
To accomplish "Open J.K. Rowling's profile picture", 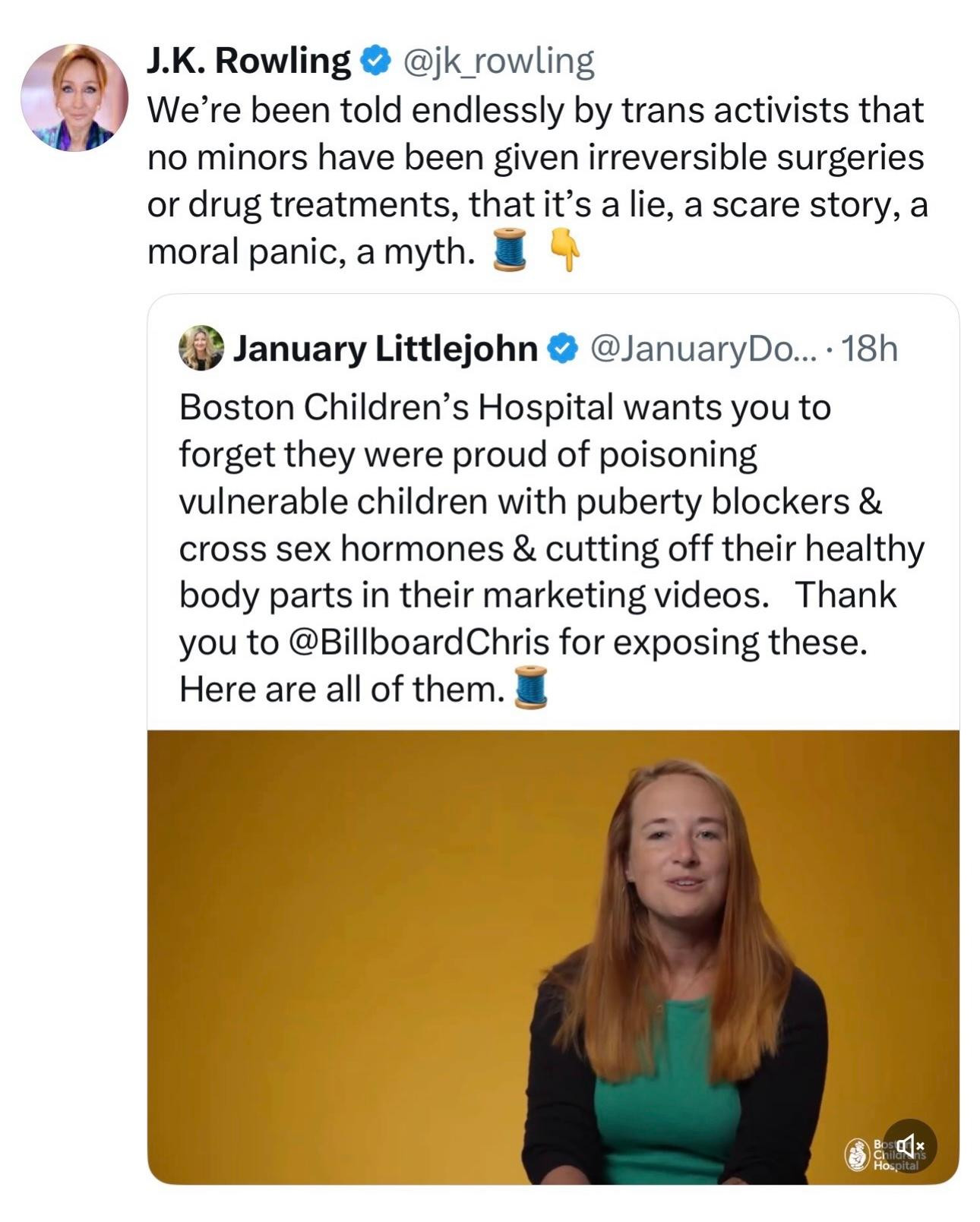I will 74,98.
